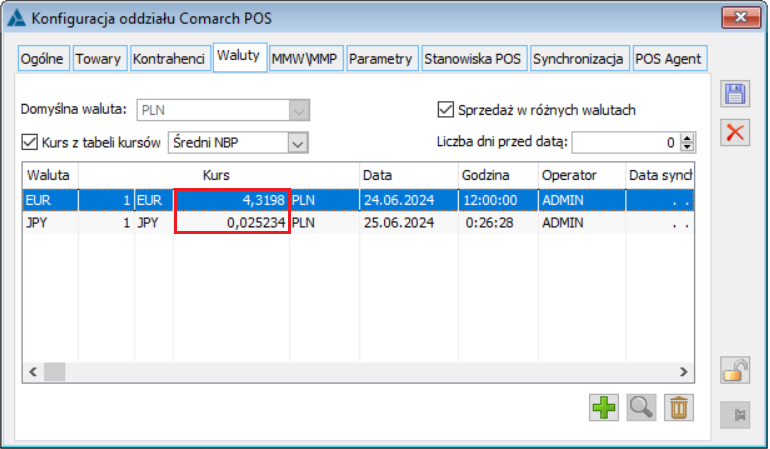770x449 pixels.
Task: Go to the Kontrahenci tab
Action: pyautogui.click(x=168, y=58)
